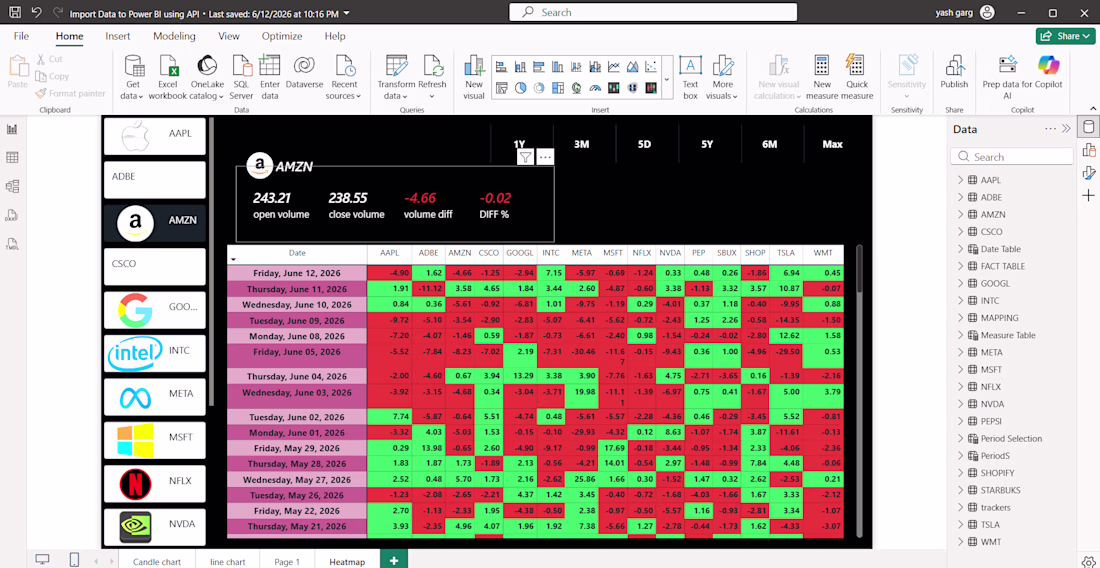Select the treemap visual icon

(x=558, y=88)
